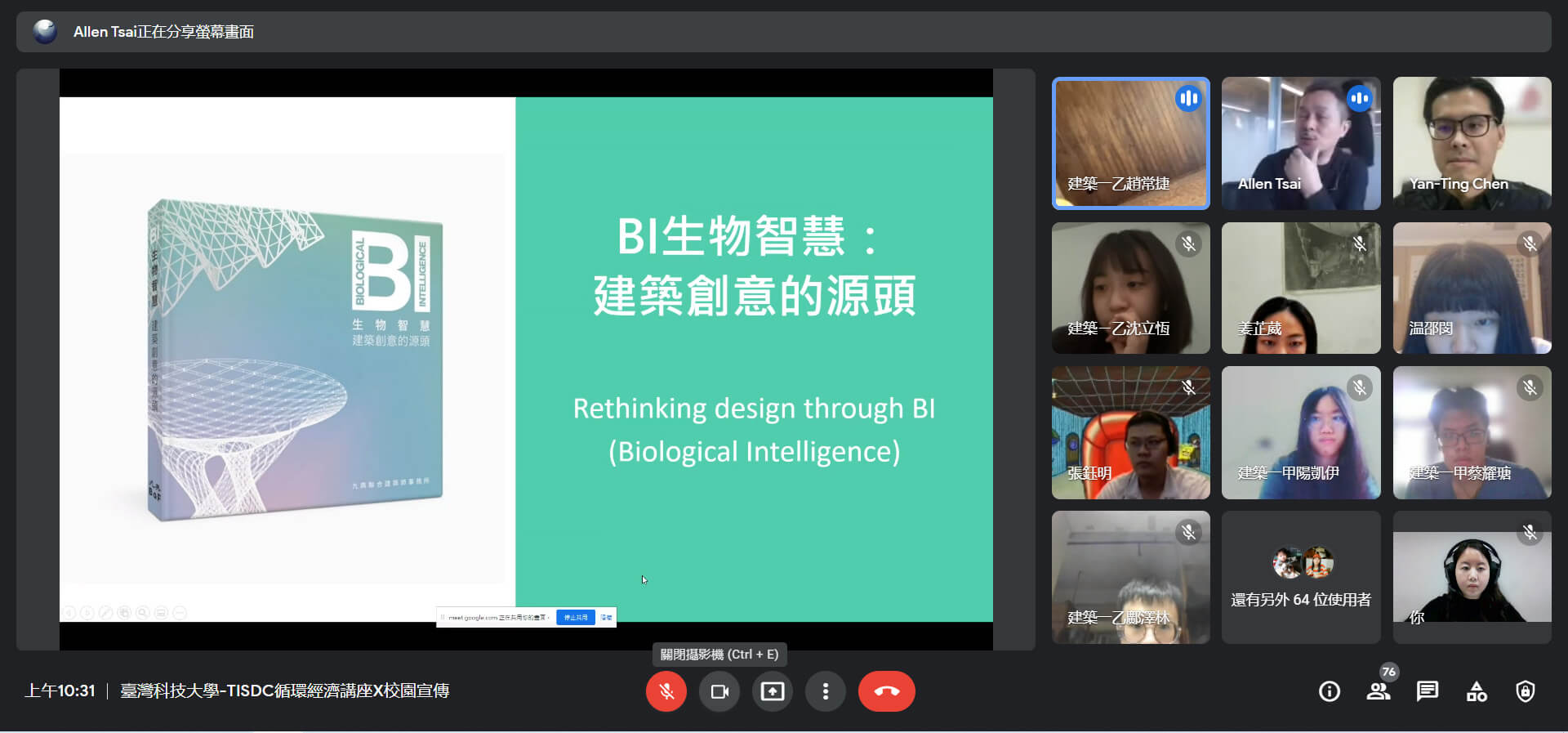Click the blue 停止共用 stop sharing button
The height and width of the screenshot is (733, 1568).
(x=576, y=618)
